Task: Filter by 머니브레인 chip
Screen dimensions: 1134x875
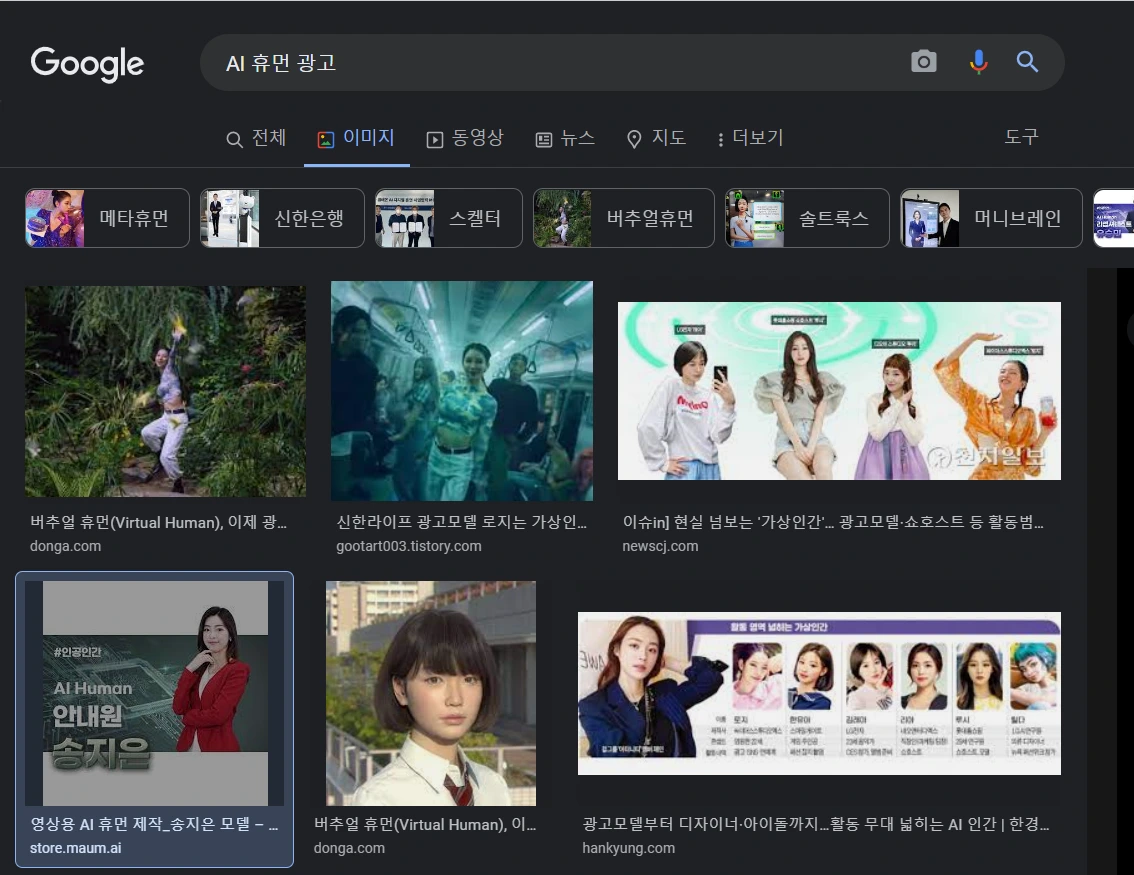Action: pos(991,218)
